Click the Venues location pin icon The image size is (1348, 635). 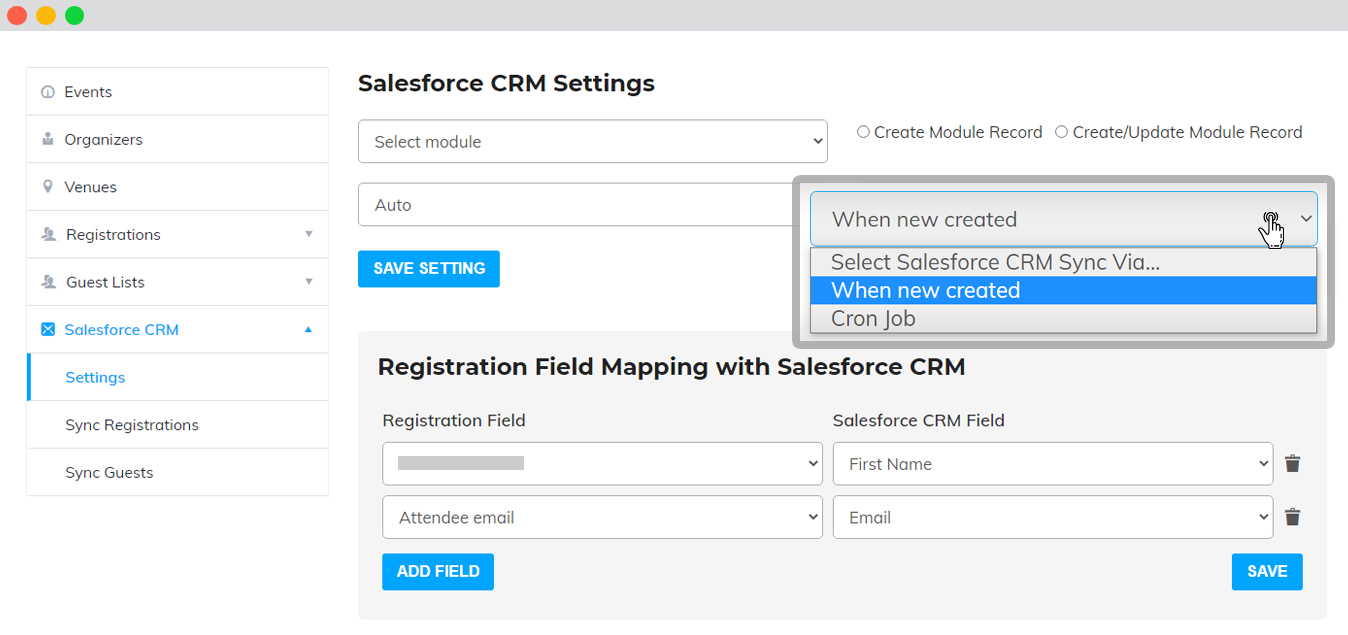coord(47,187)
